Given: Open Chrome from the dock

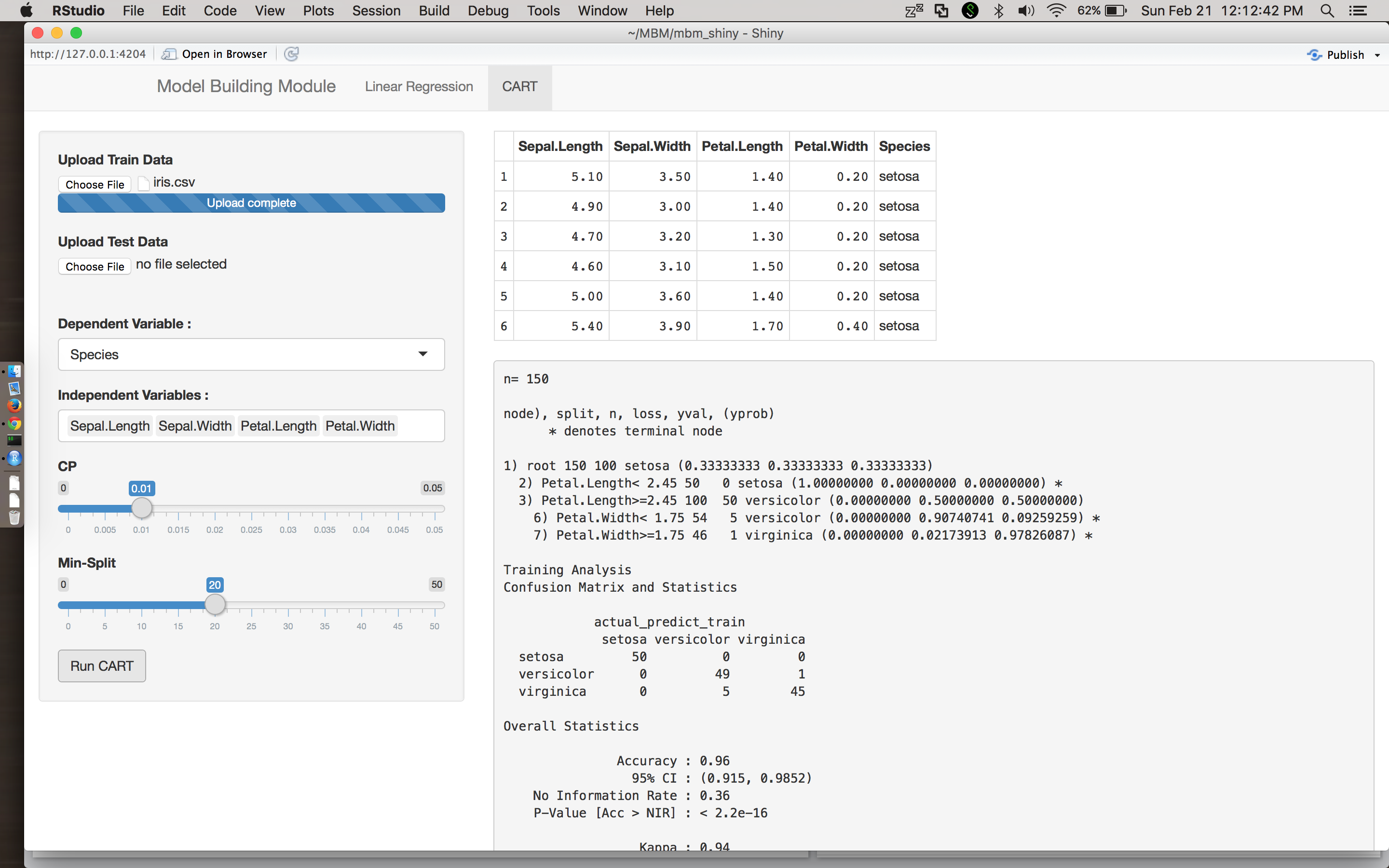Looking at the screenshot, I should pyautogui.click(x=14, y=424).
